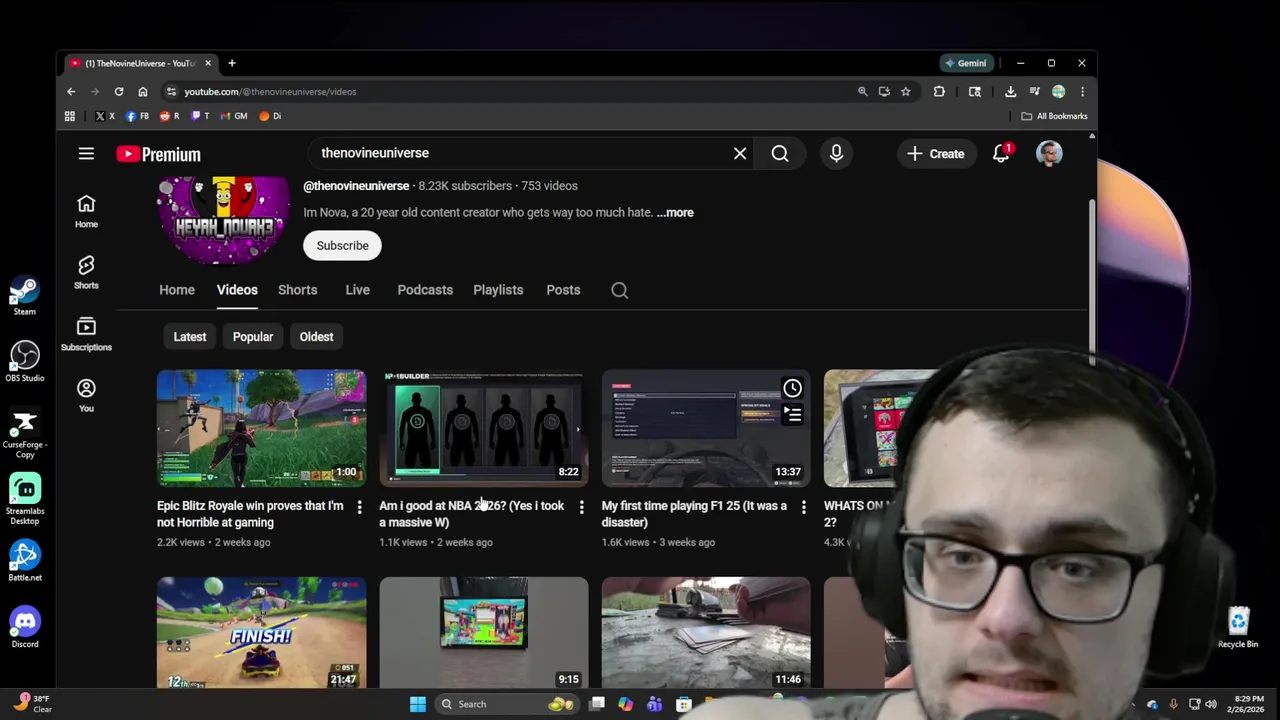1280x720 pixels.
Task: Bookmark this page with star icon
Action: click(x=906, y=91)
